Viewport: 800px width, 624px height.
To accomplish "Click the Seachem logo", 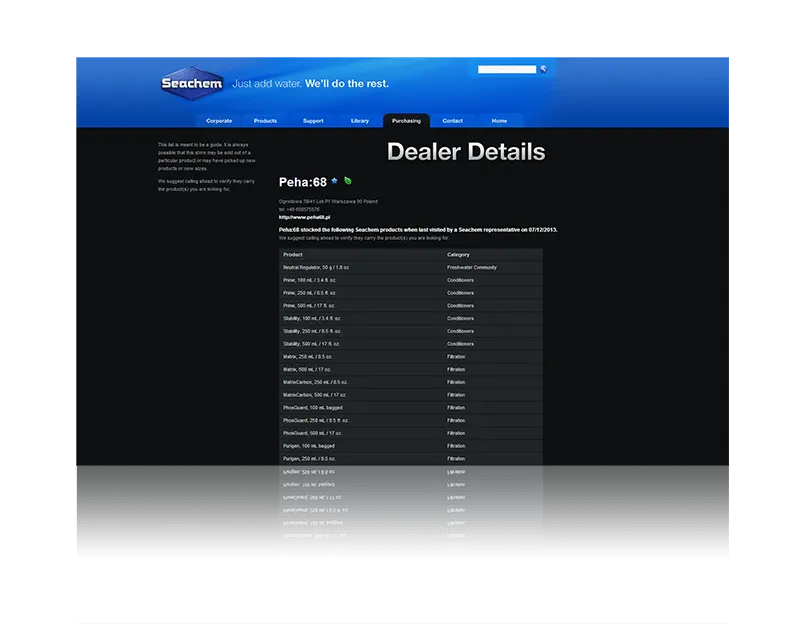I will [x=191, y=83].
